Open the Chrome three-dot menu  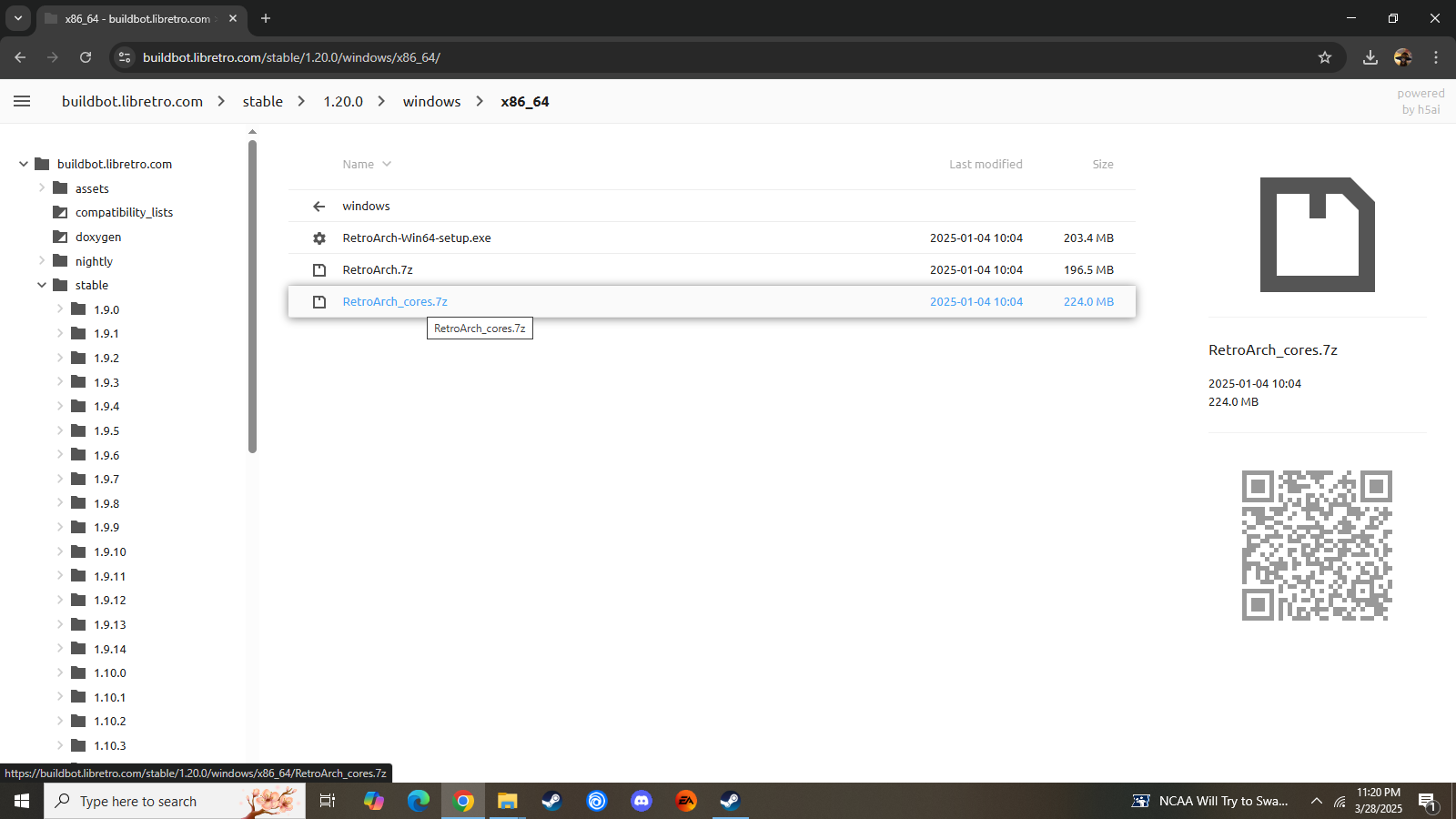coord(1436,57)
